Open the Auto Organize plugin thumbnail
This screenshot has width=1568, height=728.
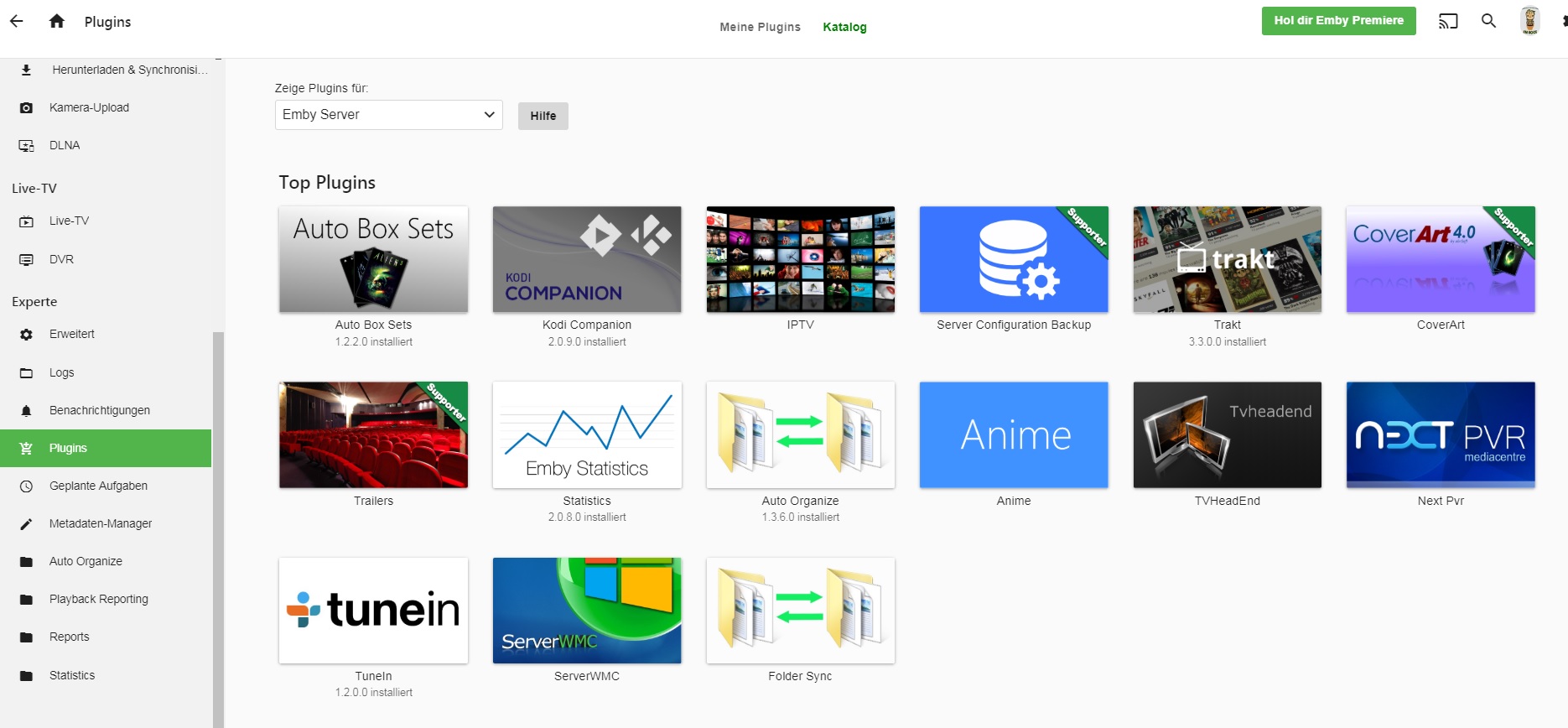801,435
